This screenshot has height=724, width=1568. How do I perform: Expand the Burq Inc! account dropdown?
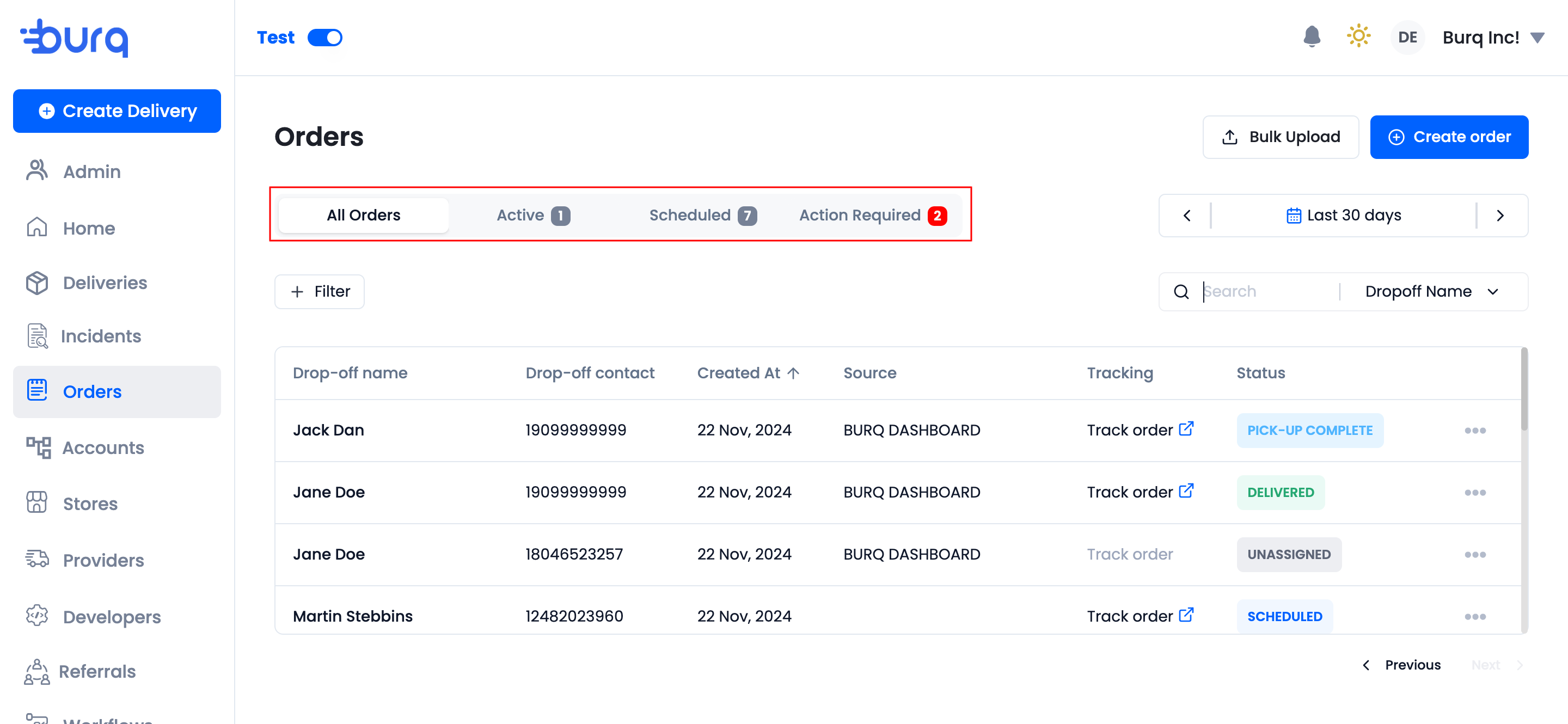tap(1537, 38)
